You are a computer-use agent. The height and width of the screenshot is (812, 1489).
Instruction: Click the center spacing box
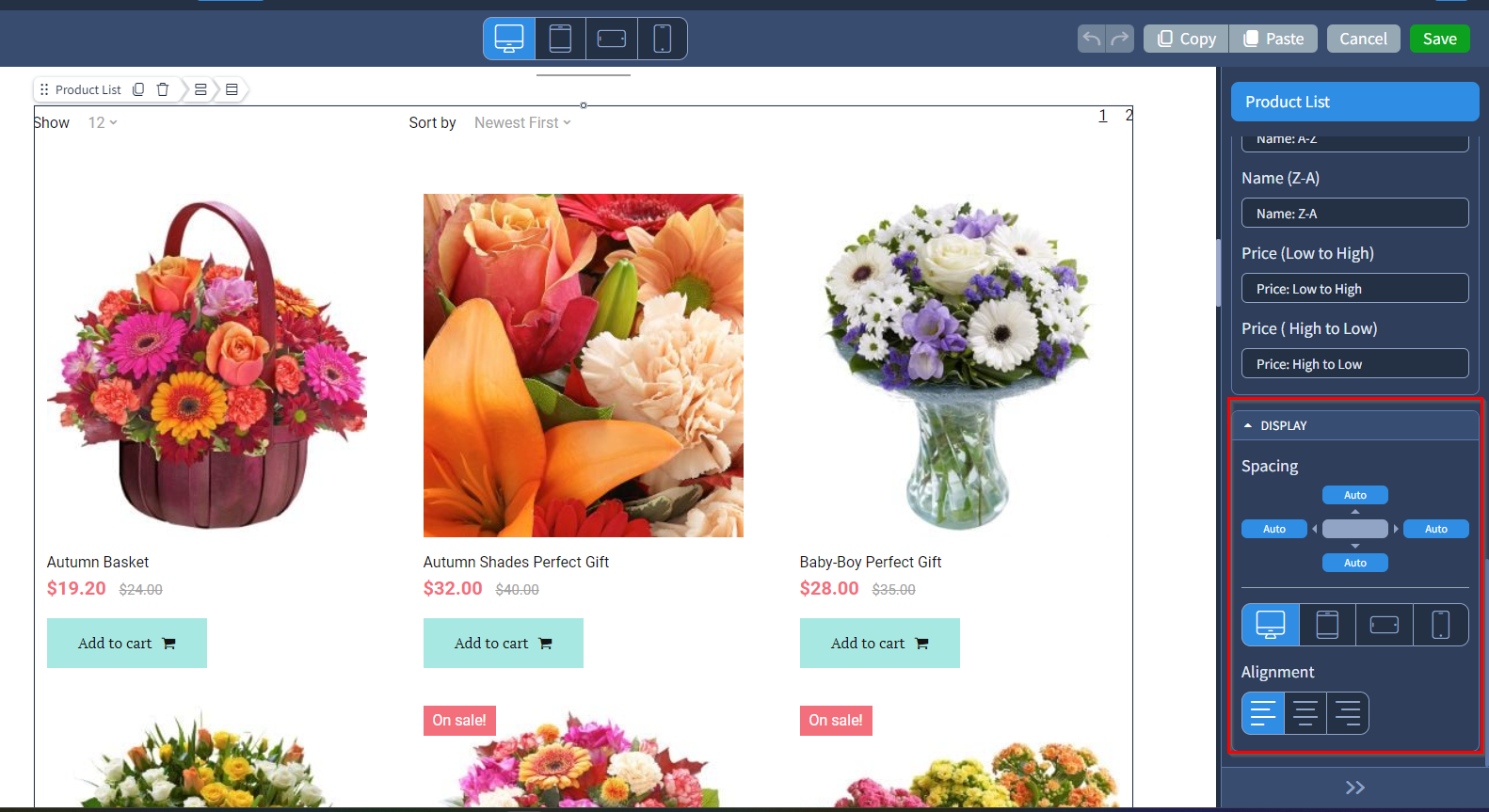(x=1355, y=529)
